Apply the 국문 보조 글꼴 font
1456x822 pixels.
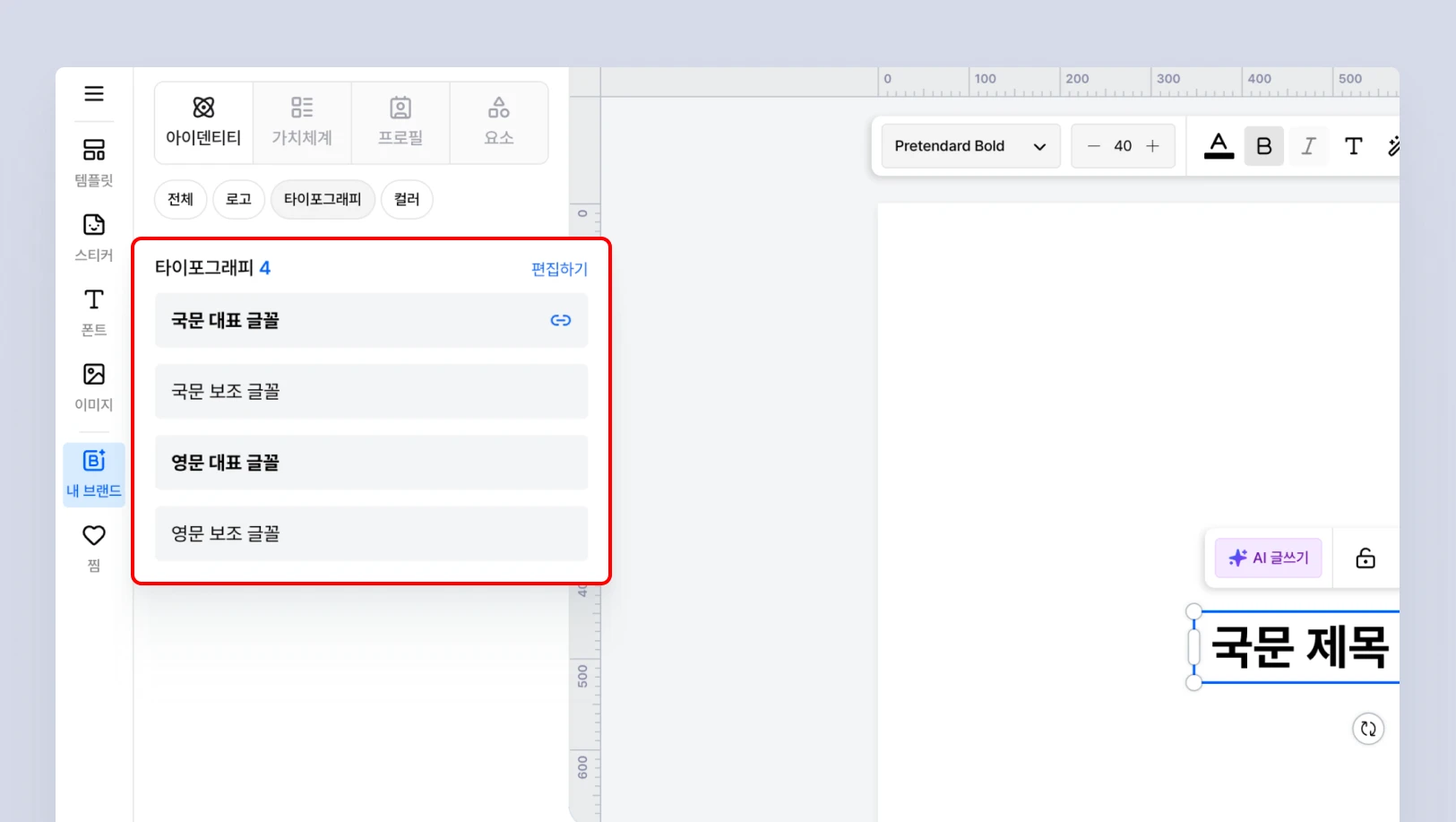coord(371,391)
